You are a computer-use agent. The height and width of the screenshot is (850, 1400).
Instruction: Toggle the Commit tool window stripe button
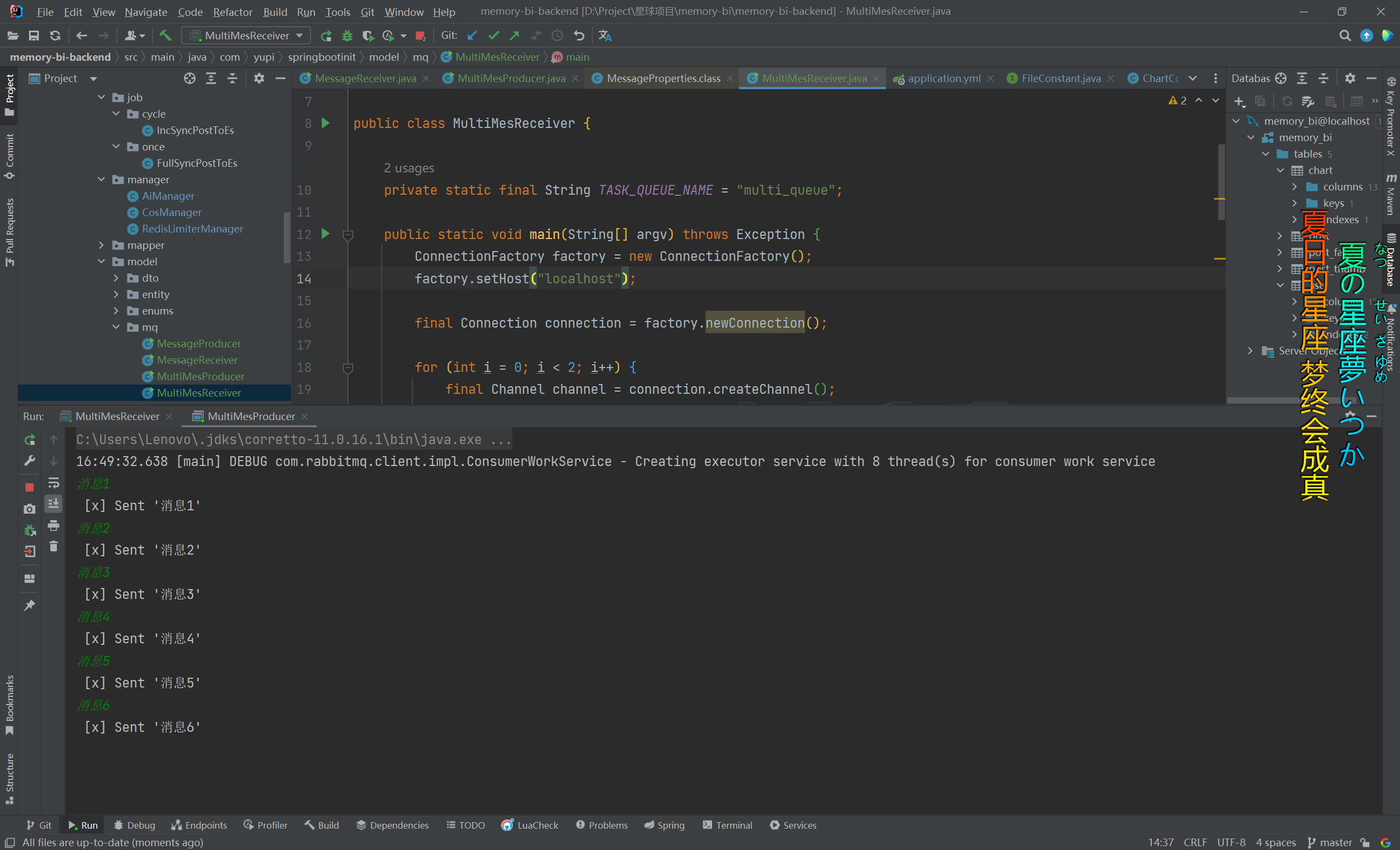tap(9, 156)
